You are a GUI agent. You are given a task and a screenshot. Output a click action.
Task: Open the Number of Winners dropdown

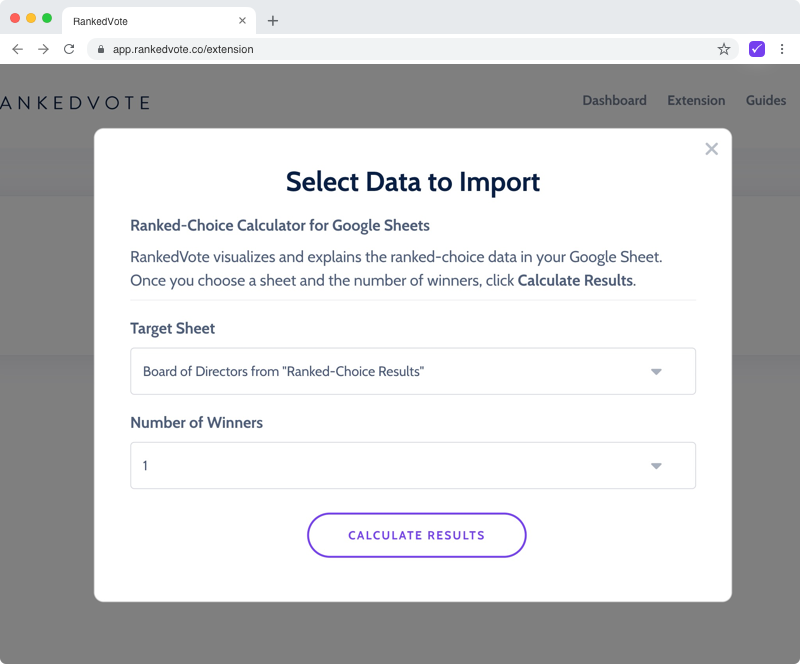pos(412,465)
